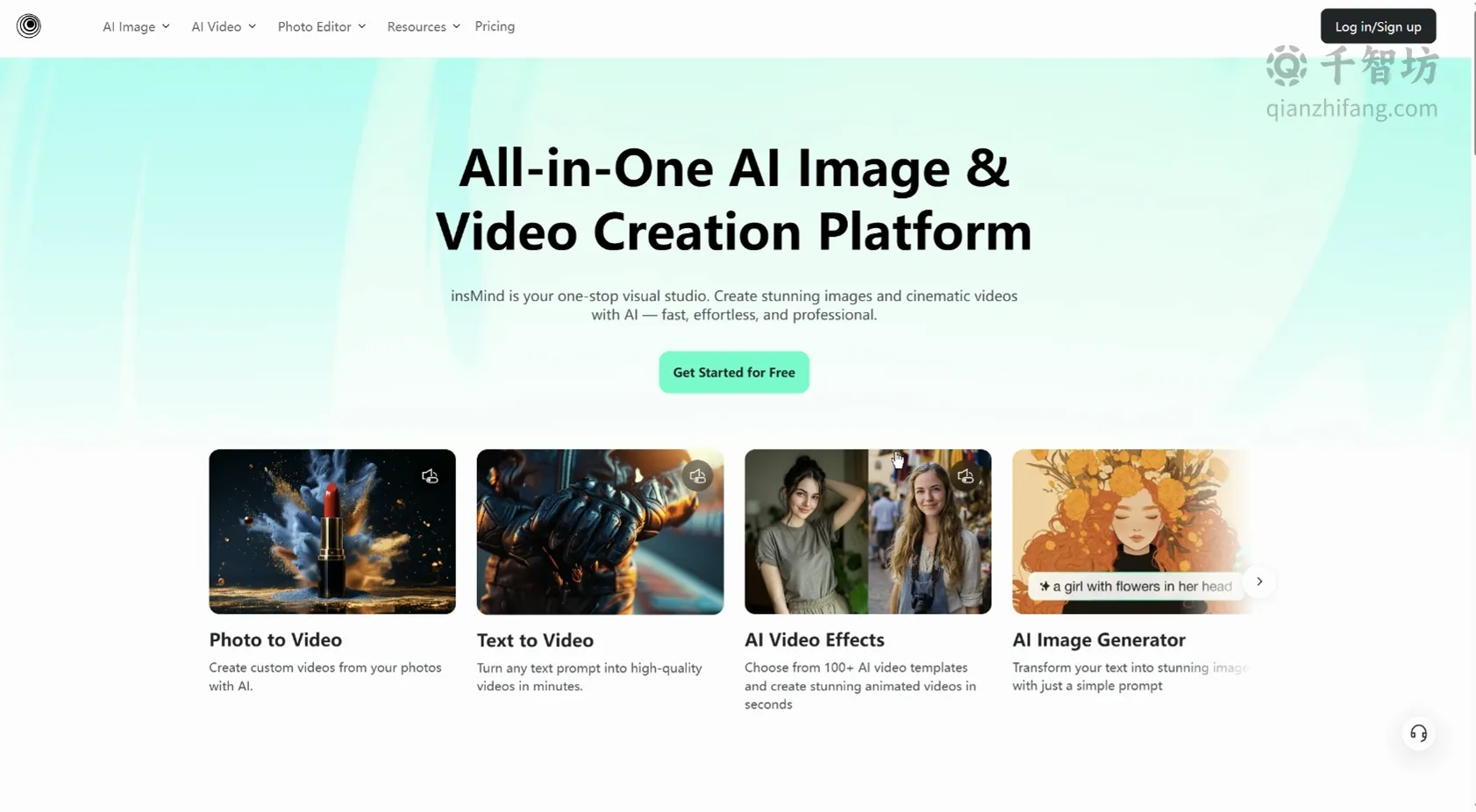
Task: Click "Turn any text prompt into high-quality videos" description
Action: pos(589,677)
